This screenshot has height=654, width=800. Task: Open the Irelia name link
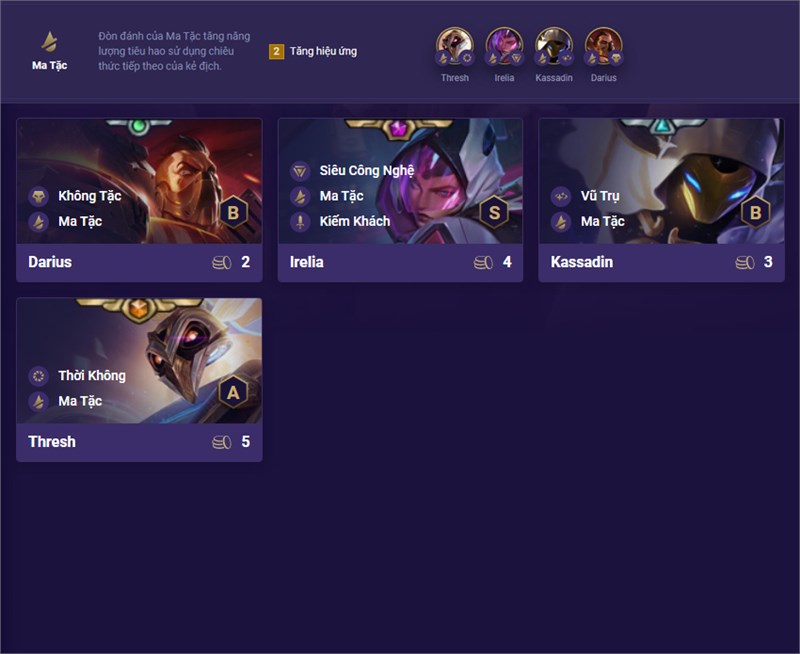[307, 262]
